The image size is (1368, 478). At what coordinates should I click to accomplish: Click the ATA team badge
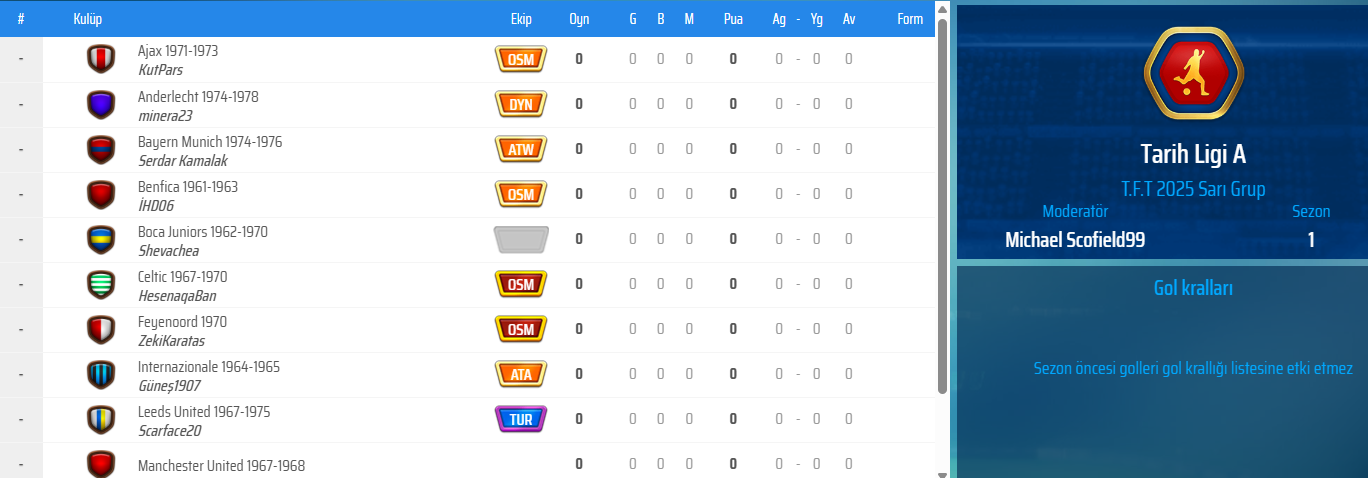(x=521, y=374)
